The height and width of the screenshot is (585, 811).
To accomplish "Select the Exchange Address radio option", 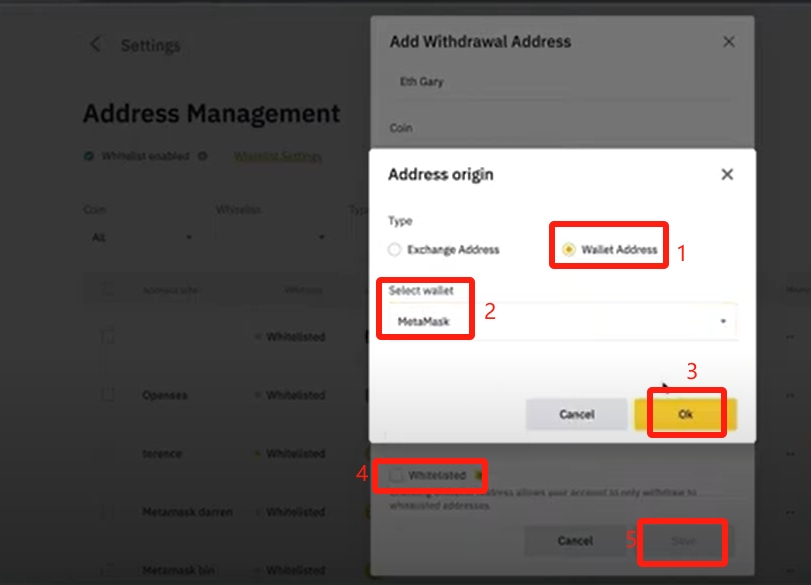I will [394, 250].
